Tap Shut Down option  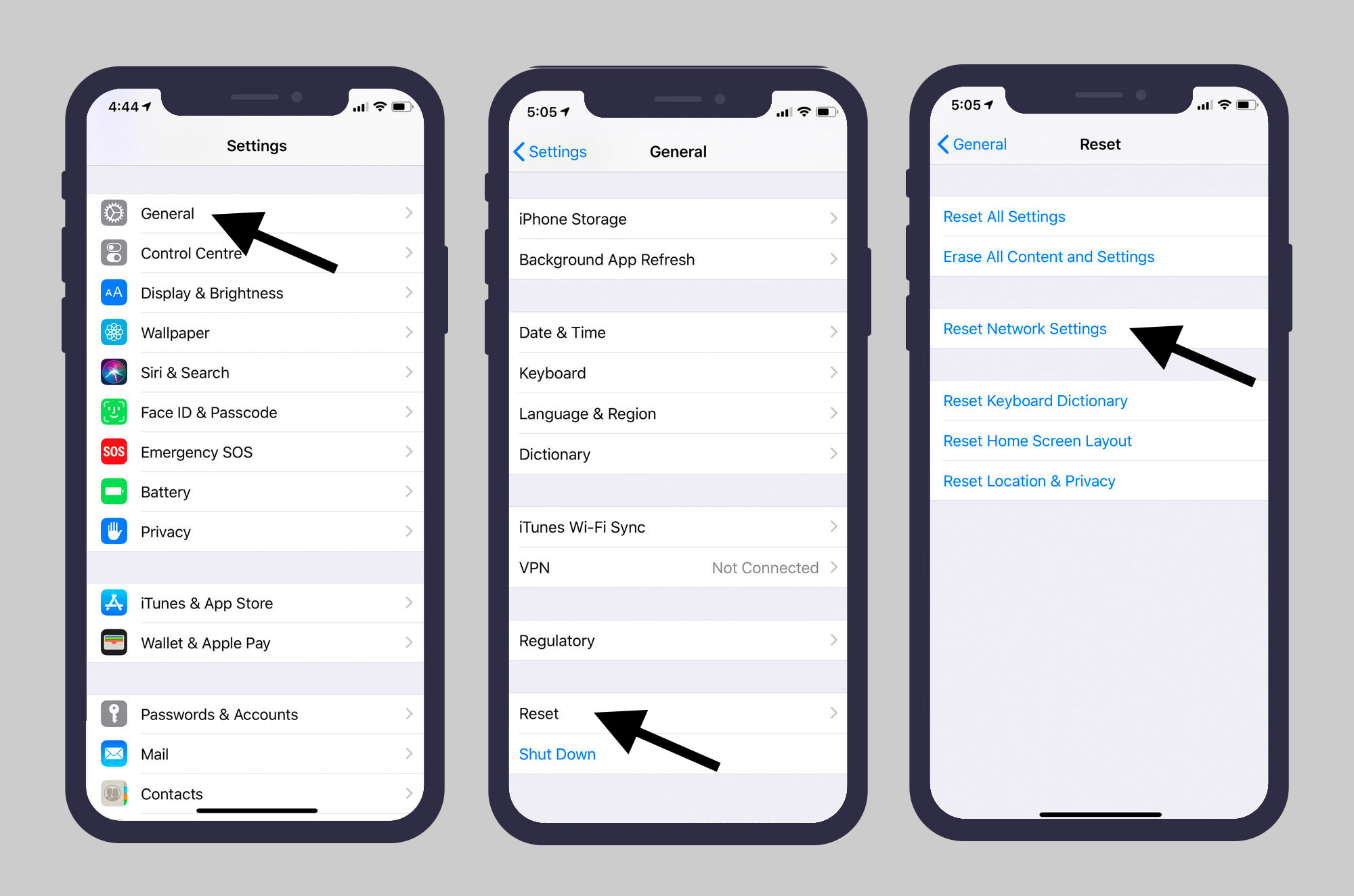[557, 753]
